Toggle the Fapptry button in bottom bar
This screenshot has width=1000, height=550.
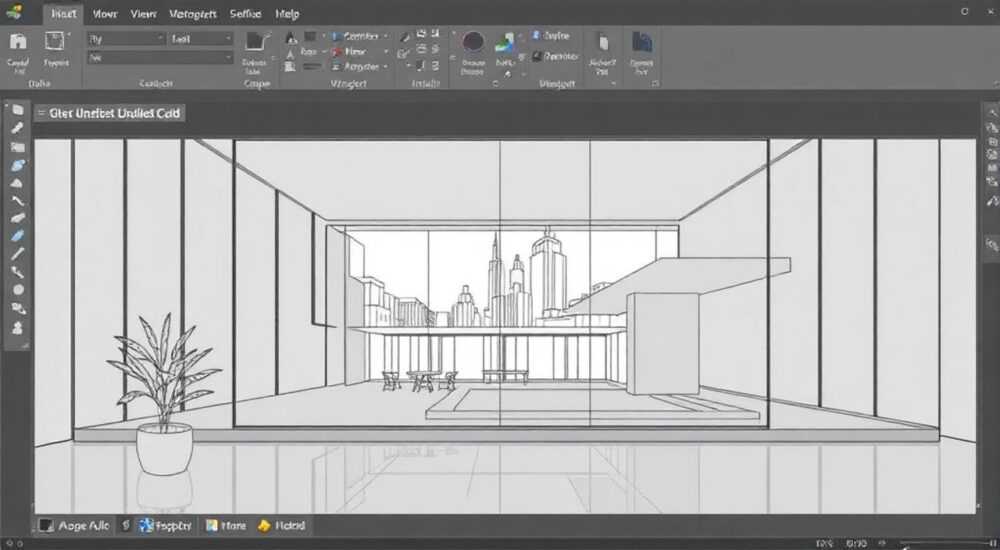[x=166, y=526]
